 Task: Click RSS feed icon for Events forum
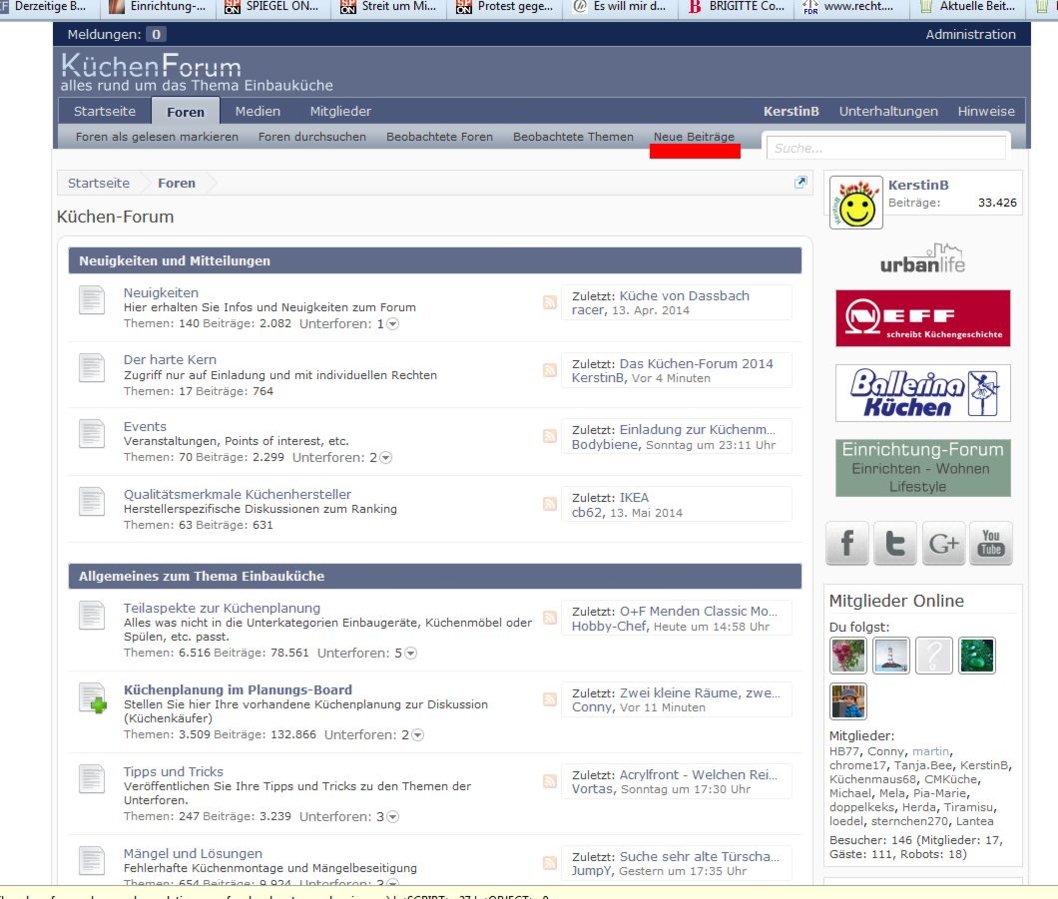pyautogui.click(x=550, y=436)
